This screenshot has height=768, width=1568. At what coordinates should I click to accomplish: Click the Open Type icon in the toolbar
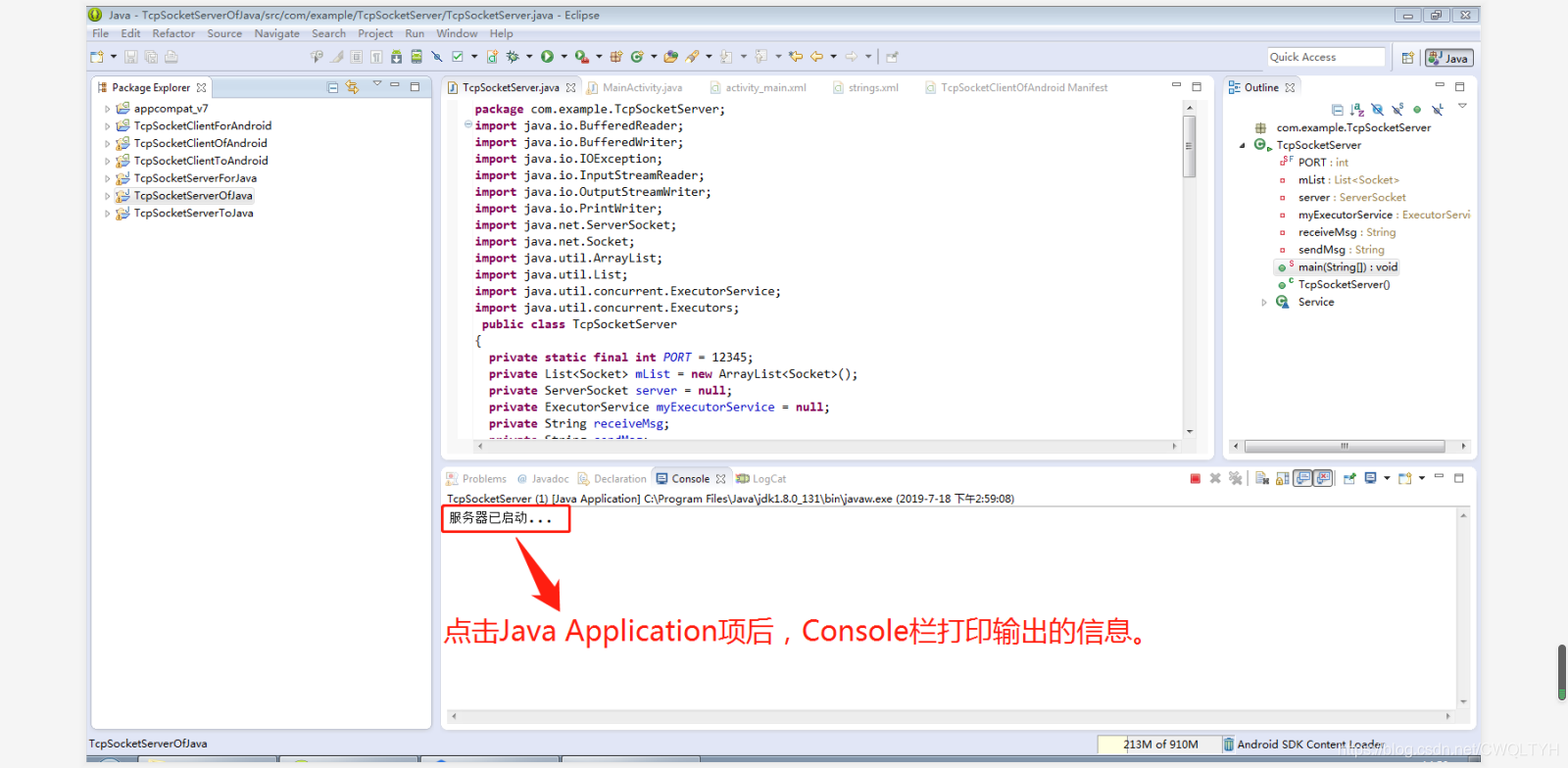(x=670, y=57)
